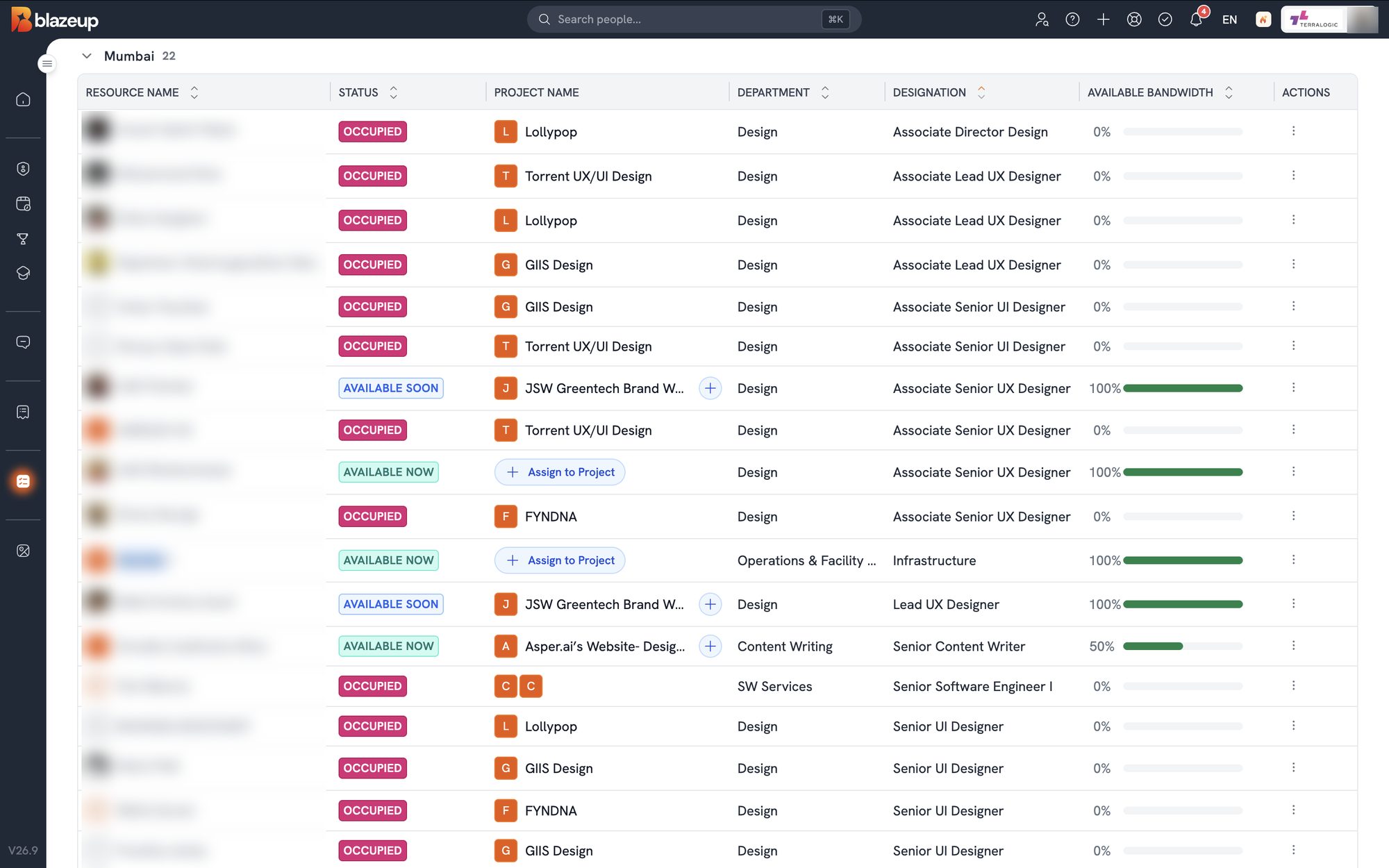The width and height of the screenshot is (1389, 868).
Task: Click Operations & Facility department cell
Action: 806,560
